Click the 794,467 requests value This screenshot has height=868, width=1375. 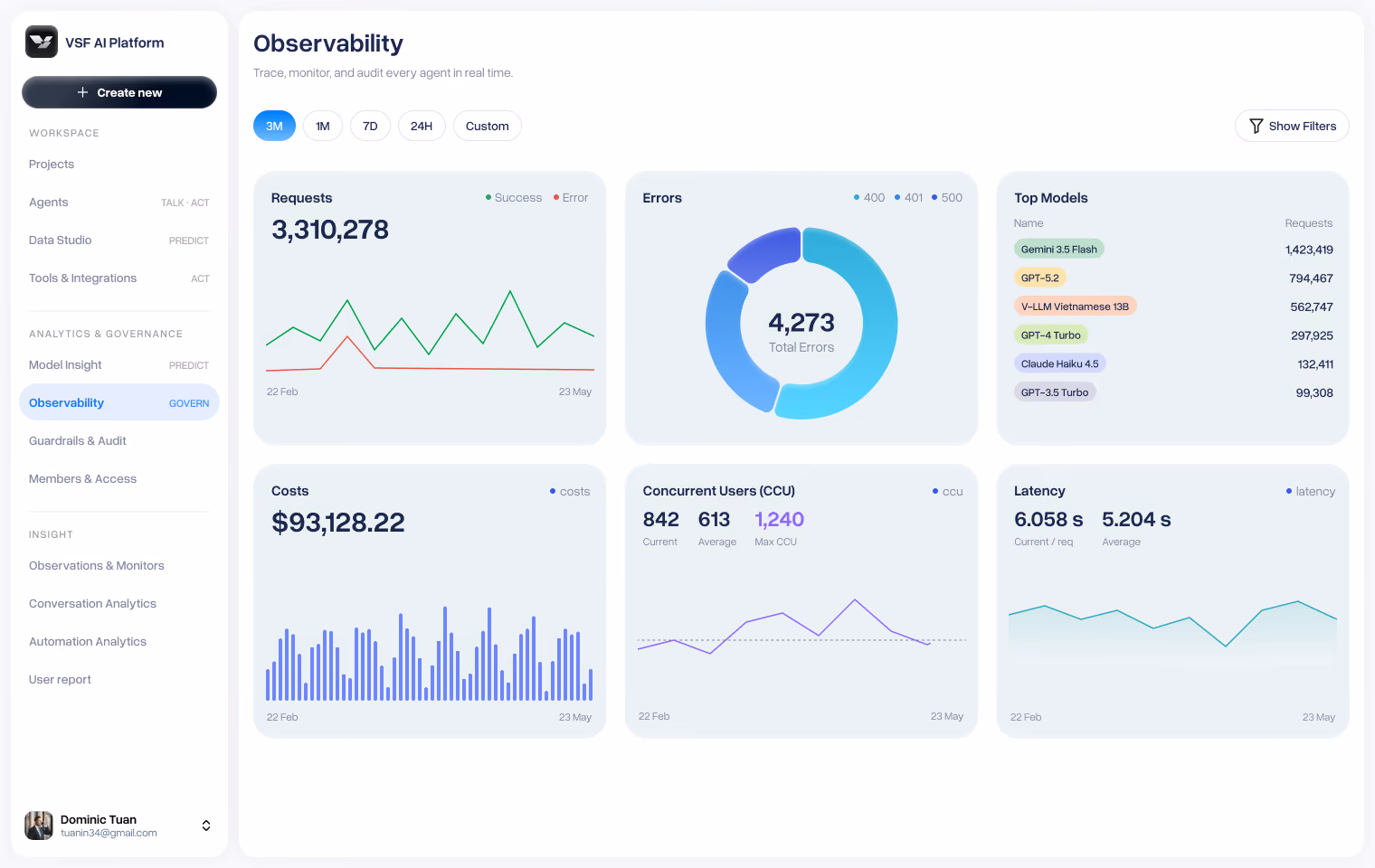point(1311,278)
